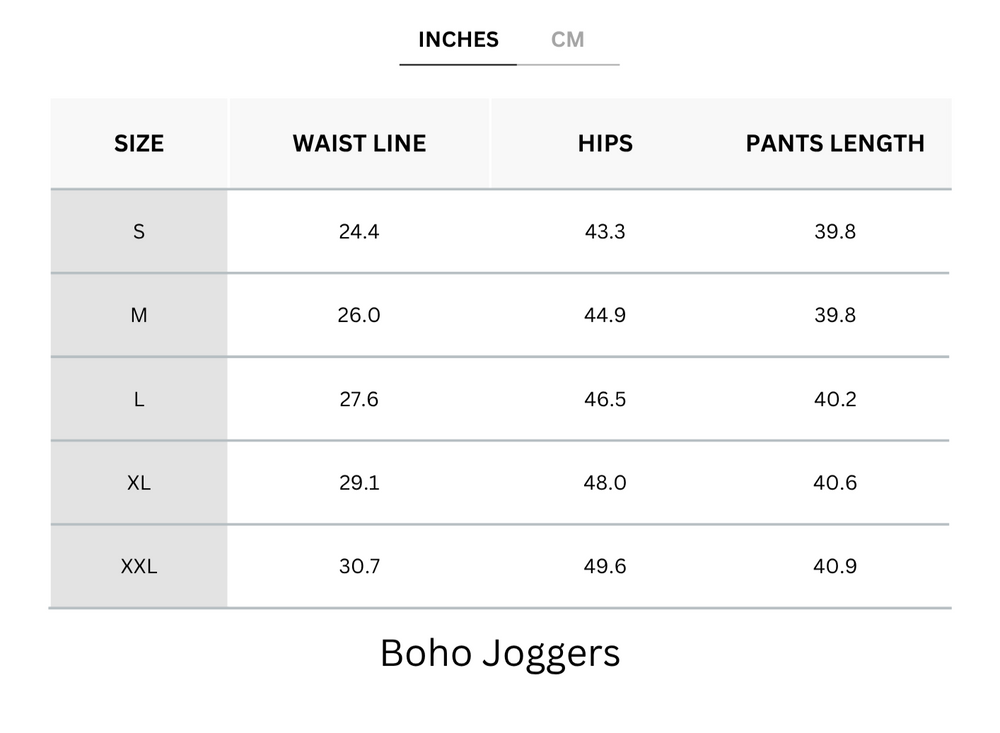
Task: Switch to the CM tab
Action: [567, 40]
